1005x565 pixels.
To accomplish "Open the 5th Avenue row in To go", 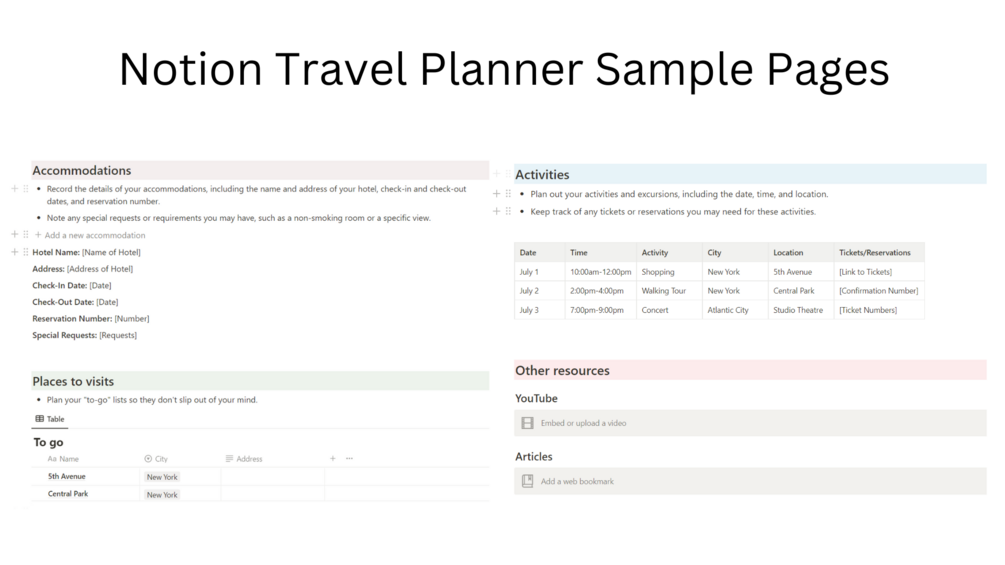I will [x=67, y=477].
